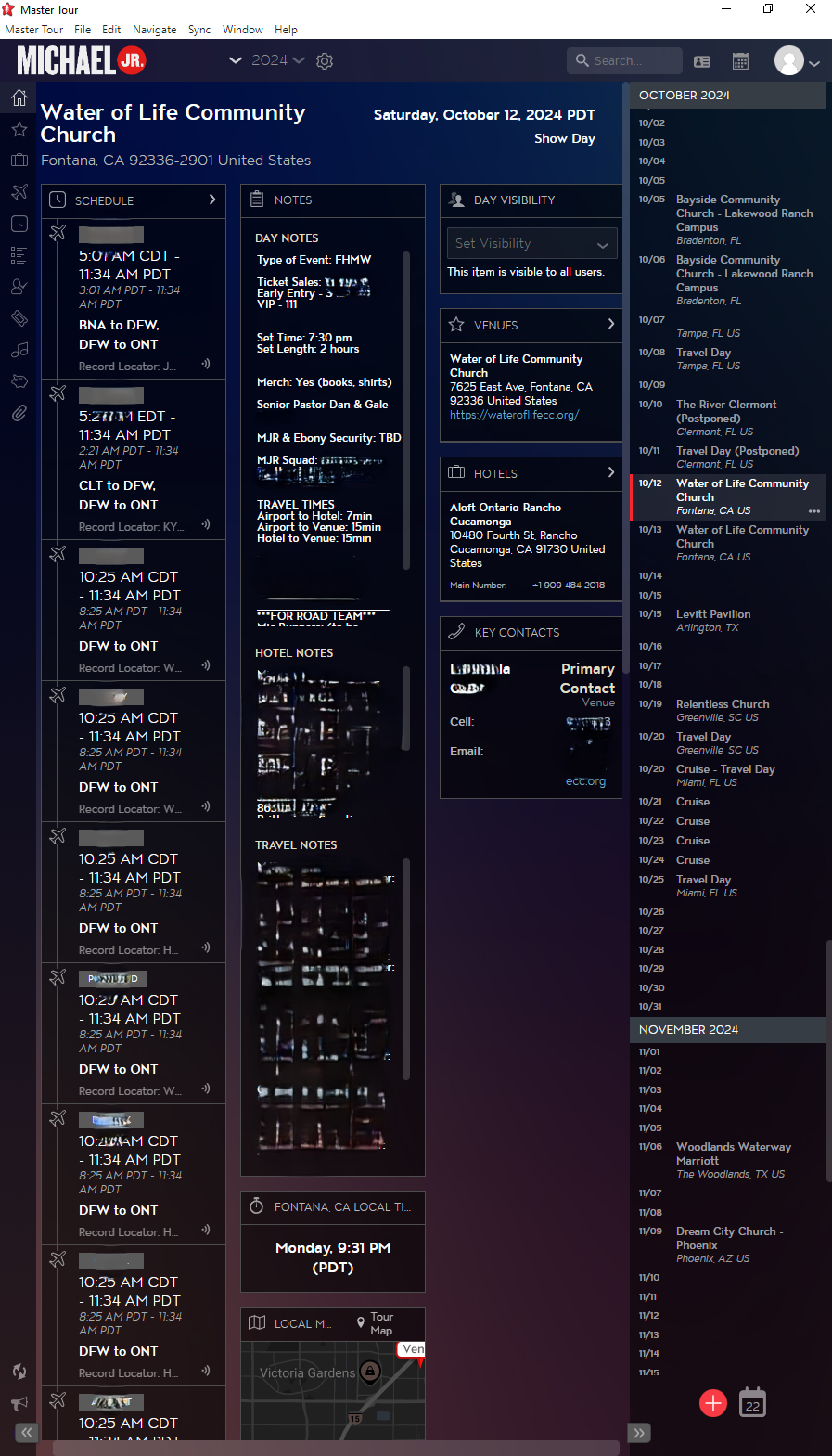Select 10/15 Levitt Pavilion event
Screen dimensions: 832x1456
(727, 621)
